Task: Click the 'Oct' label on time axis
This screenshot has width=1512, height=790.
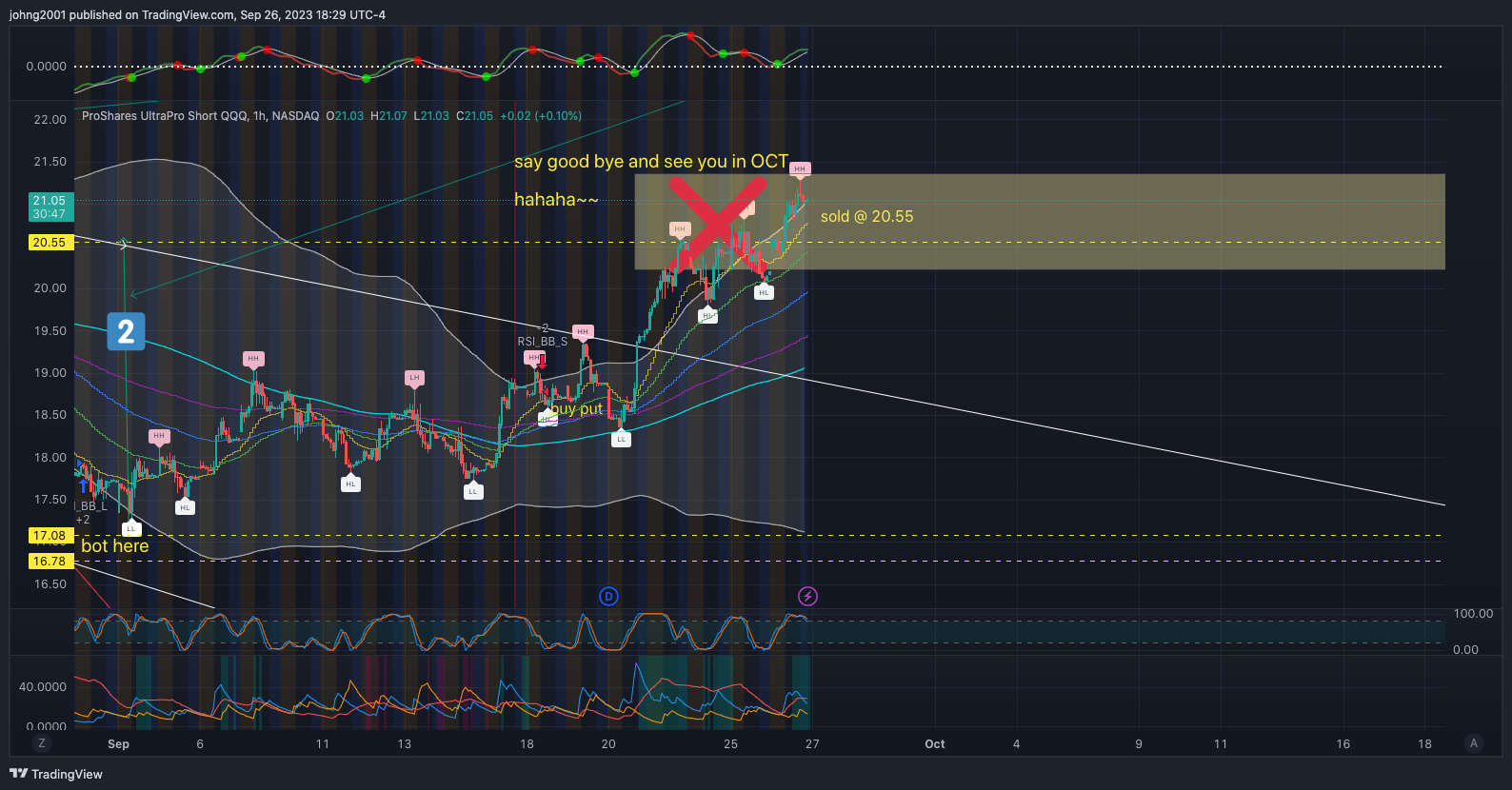Action: [x=935, y=744]
